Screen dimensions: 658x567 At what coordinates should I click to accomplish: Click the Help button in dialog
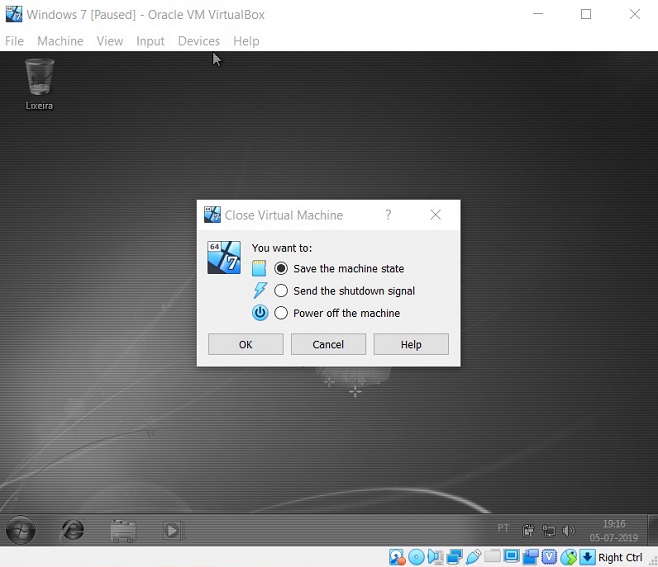click(x=411, y=345)
